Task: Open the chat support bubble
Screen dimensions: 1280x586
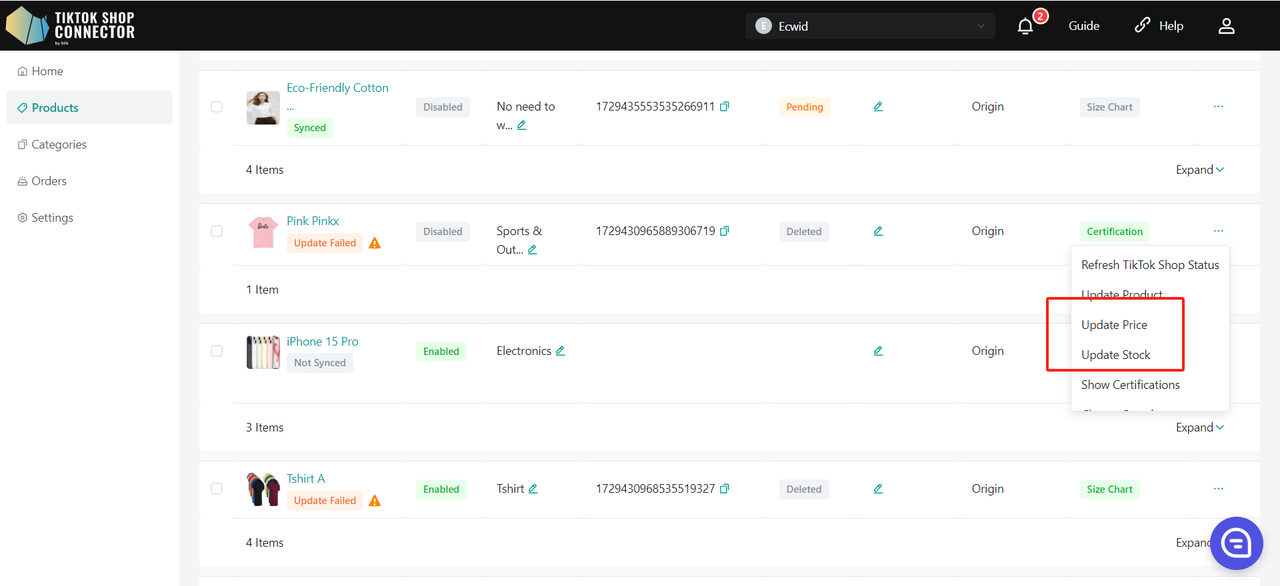Action: [1237, 543]
